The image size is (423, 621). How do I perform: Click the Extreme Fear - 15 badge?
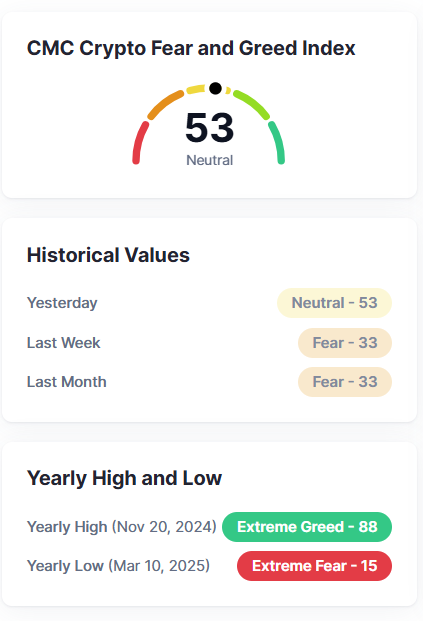pyautogui.click(x=314, y=566)
